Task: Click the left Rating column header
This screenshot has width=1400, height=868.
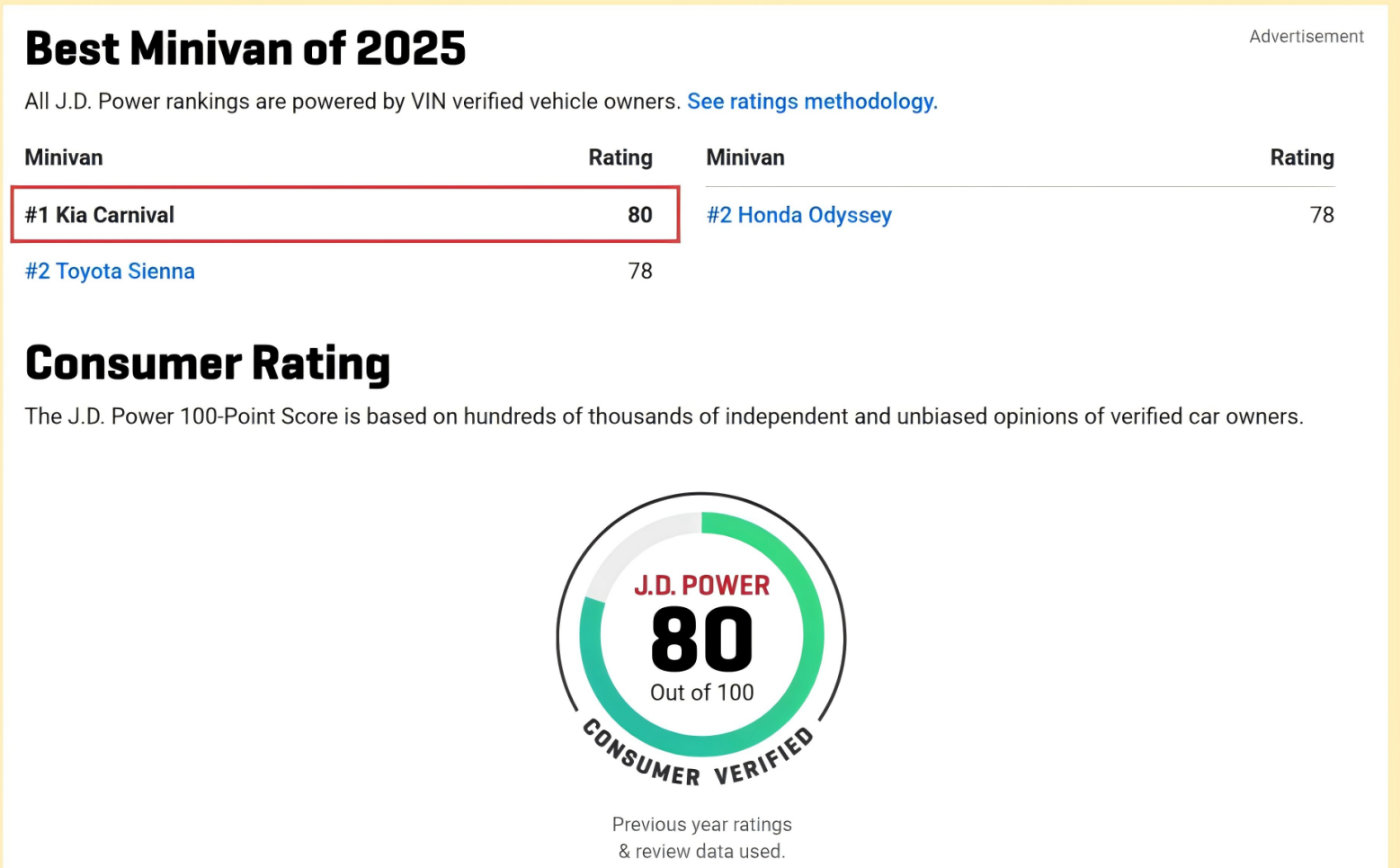Action: 620,157
